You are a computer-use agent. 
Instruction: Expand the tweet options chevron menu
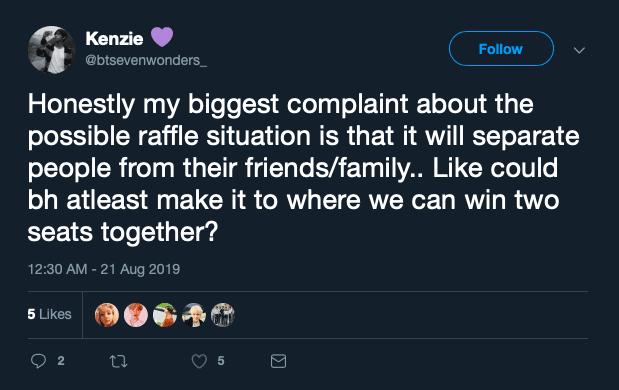pos(579,50)
